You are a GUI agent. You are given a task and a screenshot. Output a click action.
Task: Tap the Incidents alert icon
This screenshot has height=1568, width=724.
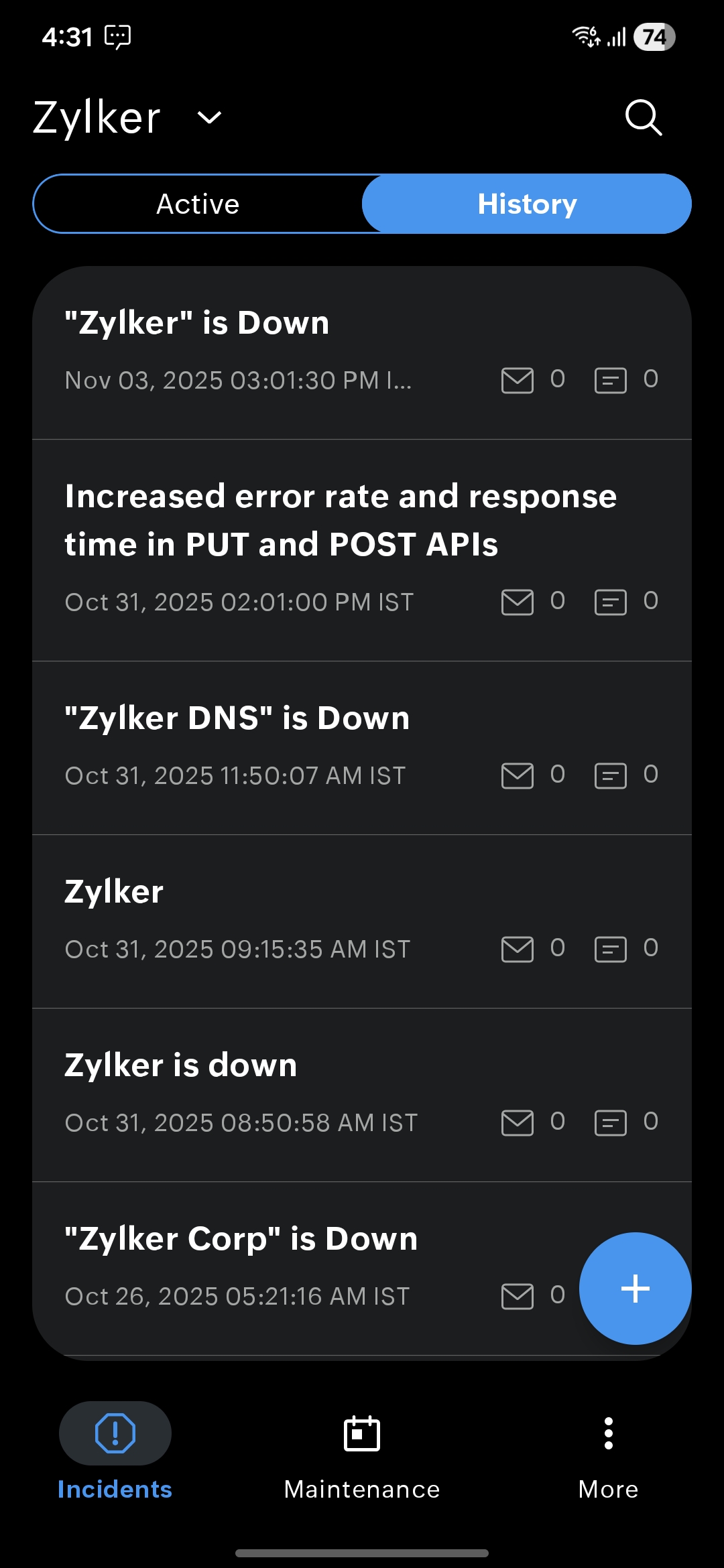click(x=115, y=1434)
